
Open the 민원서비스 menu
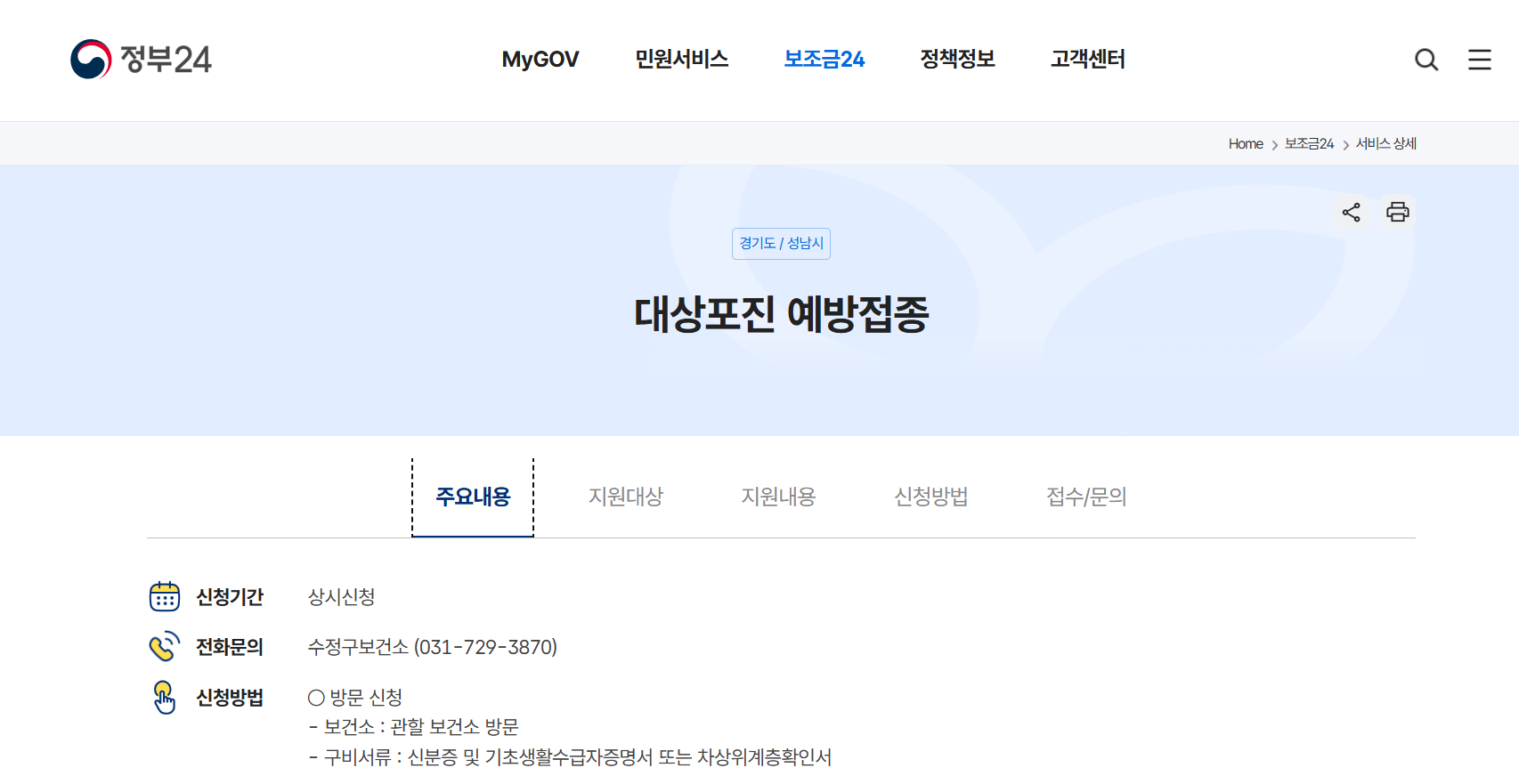point(682,60)
